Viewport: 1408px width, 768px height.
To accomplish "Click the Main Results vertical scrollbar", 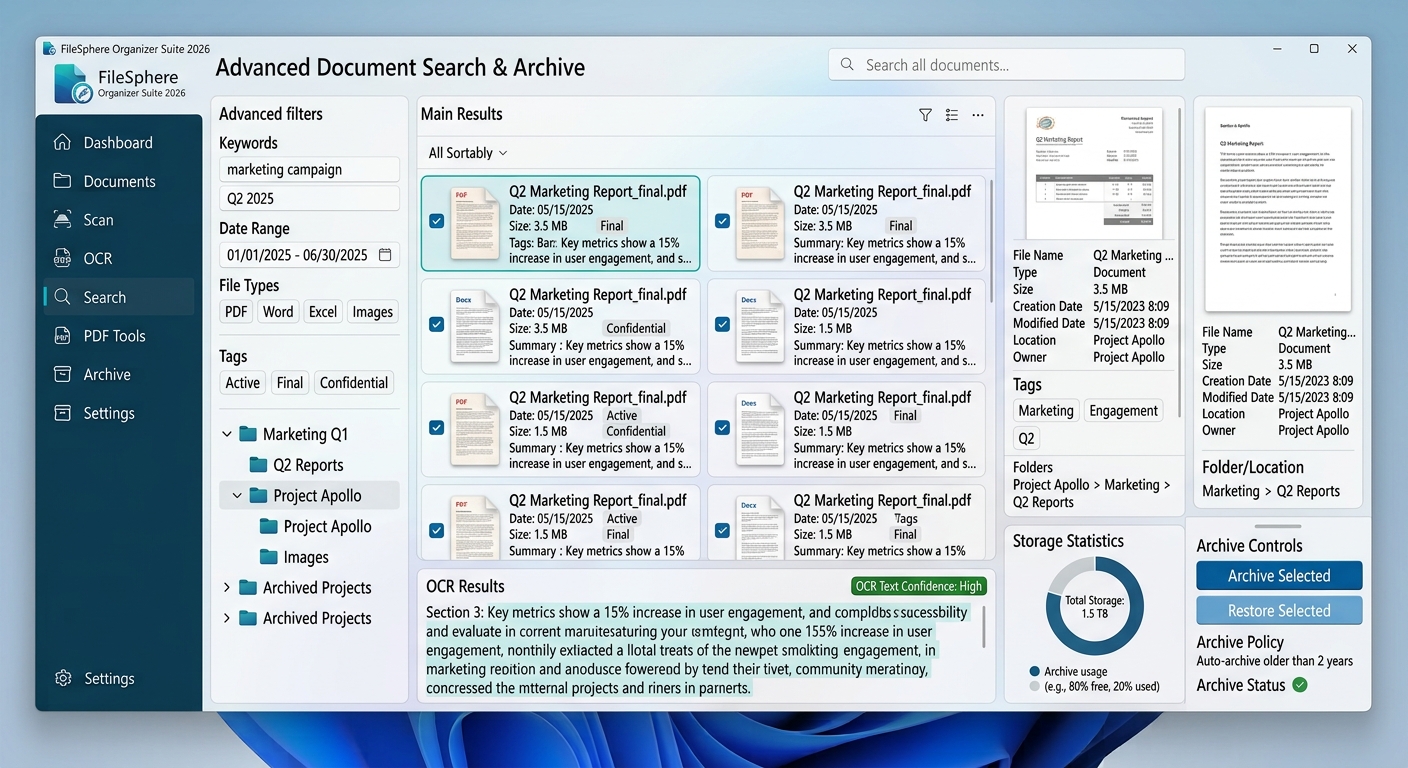I will (991, 240).
